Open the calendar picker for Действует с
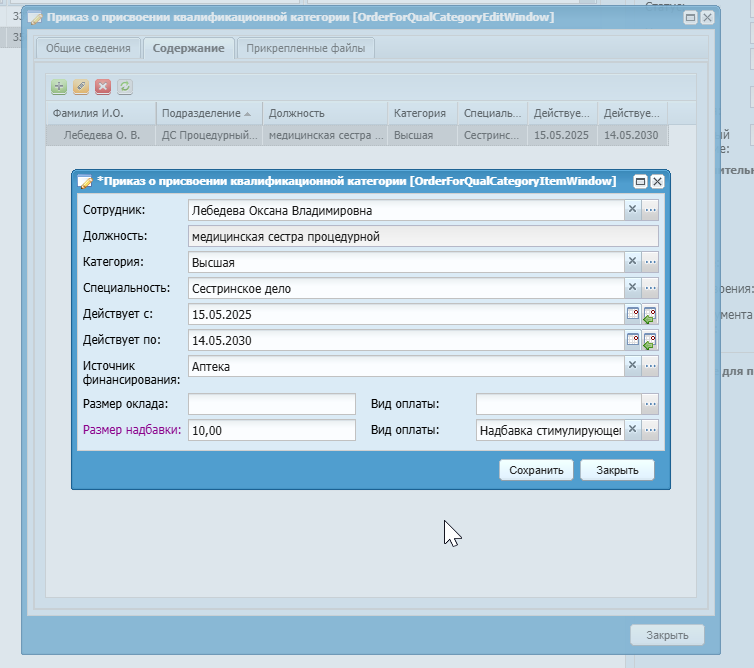The height and width of the screenshot is (668, 754). pyautogui.click(x=633, y=314)
